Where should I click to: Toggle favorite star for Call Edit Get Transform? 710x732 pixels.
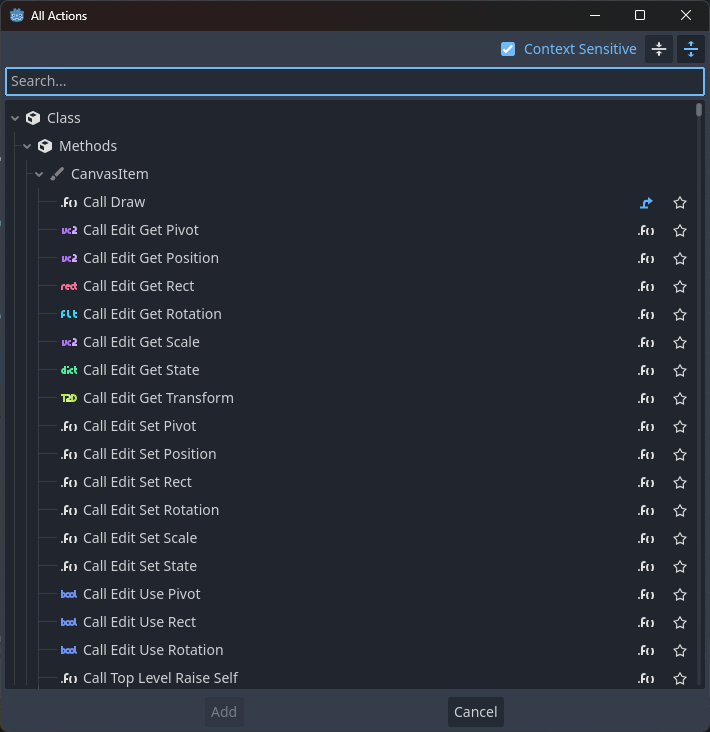pos(680,399)
